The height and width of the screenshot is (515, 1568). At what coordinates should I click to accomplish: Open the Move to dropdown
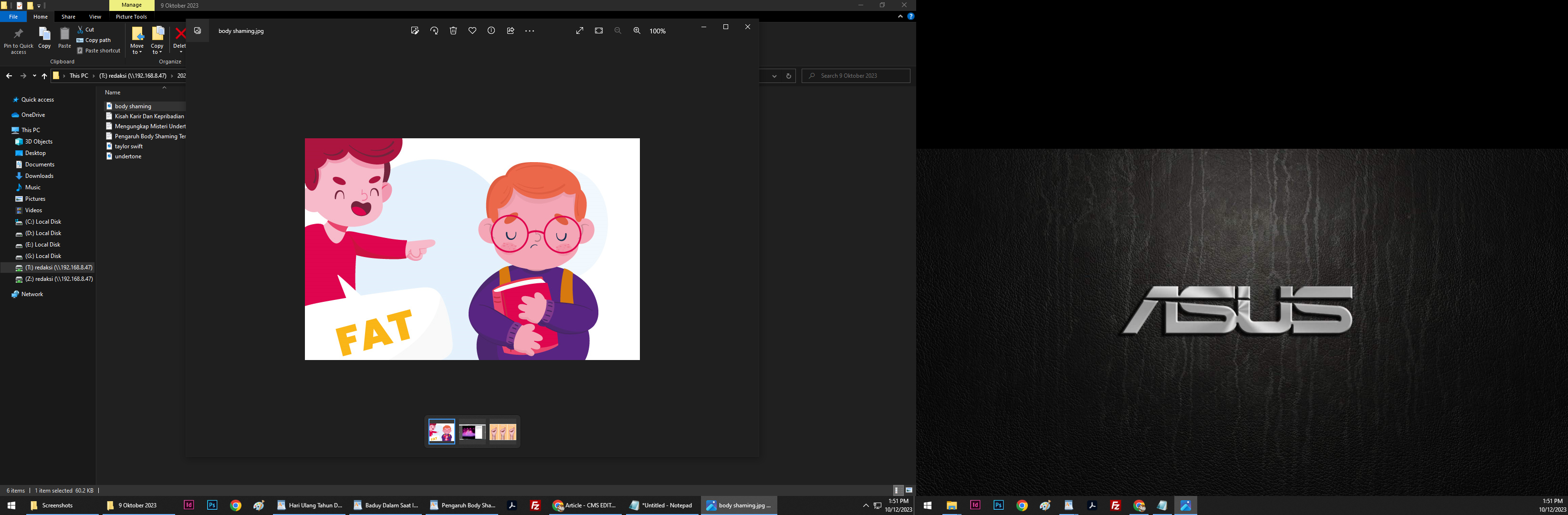point(137,40)
